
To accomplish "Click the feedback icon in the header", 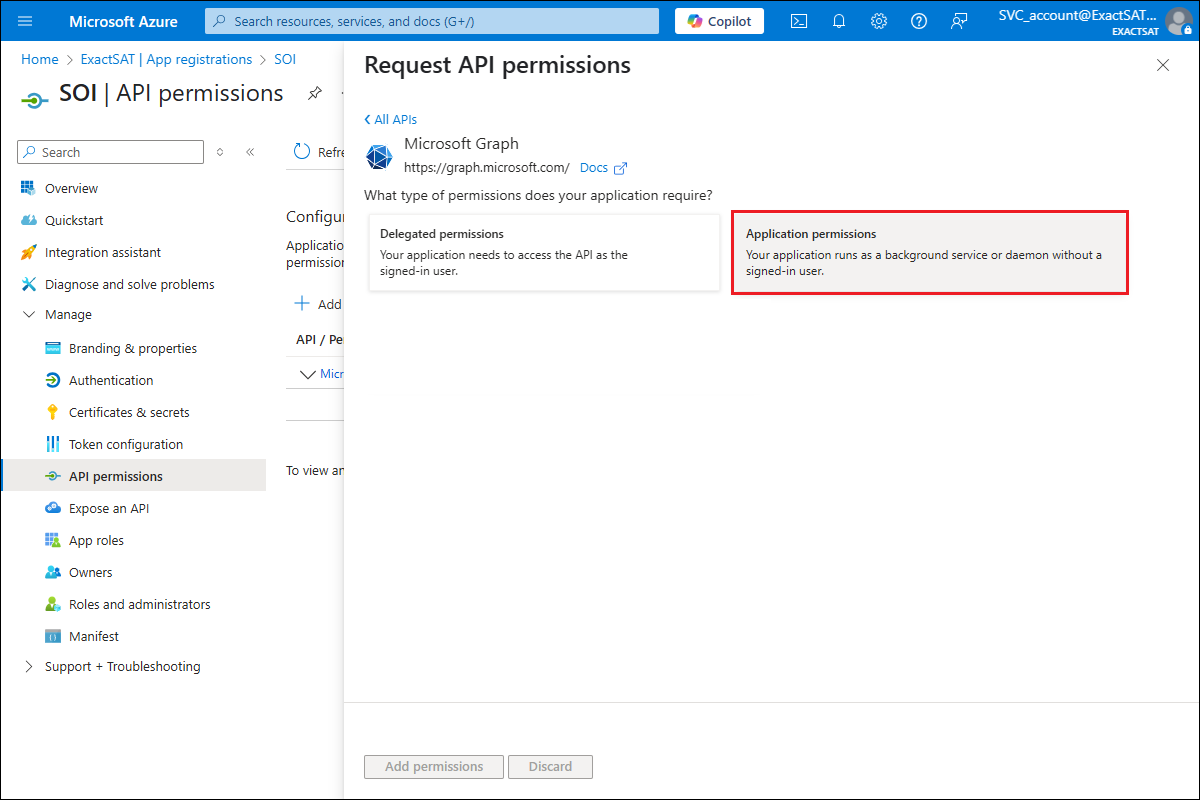I will pos(959,21).
